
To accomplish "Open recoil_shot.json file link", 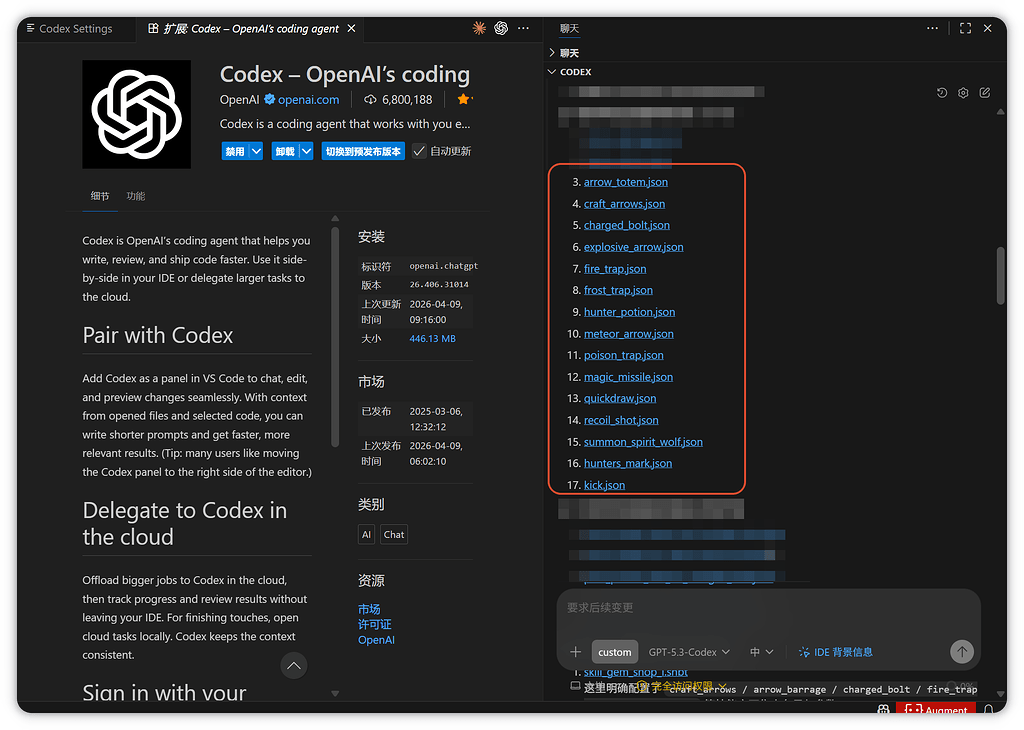I will point(621,420).
